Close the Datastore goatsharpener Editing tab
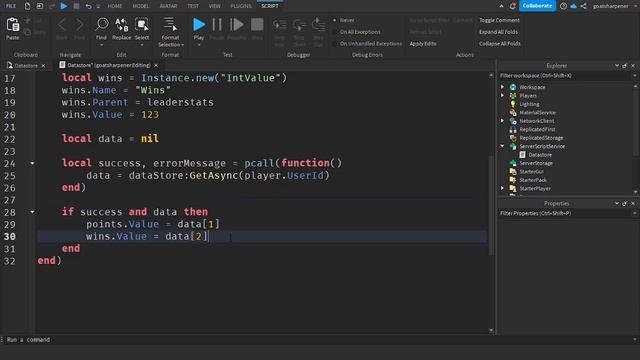This screenshot has height=360, width=640. 156,65
